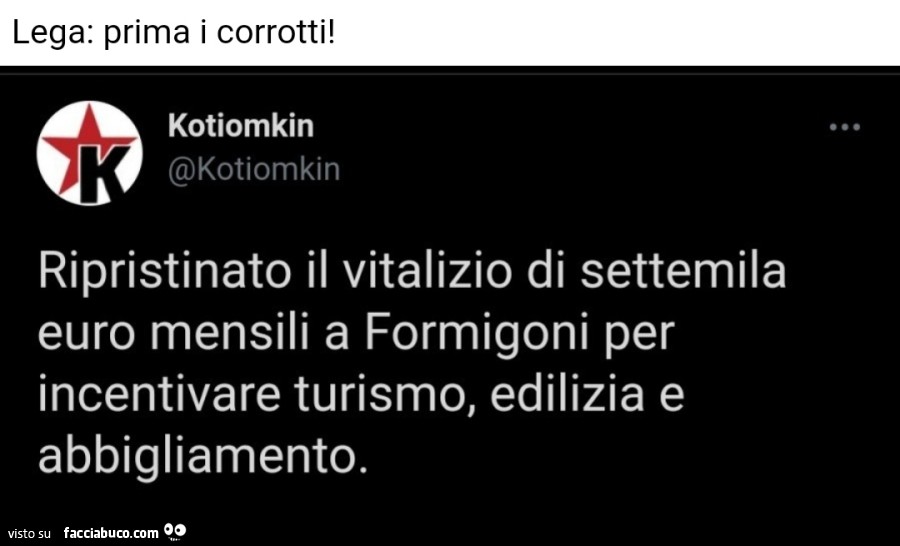Click the word 'corrotti!' in the caption
This screenshot has height=546, width=900.
pyautogui.click(x=276, y=33)
